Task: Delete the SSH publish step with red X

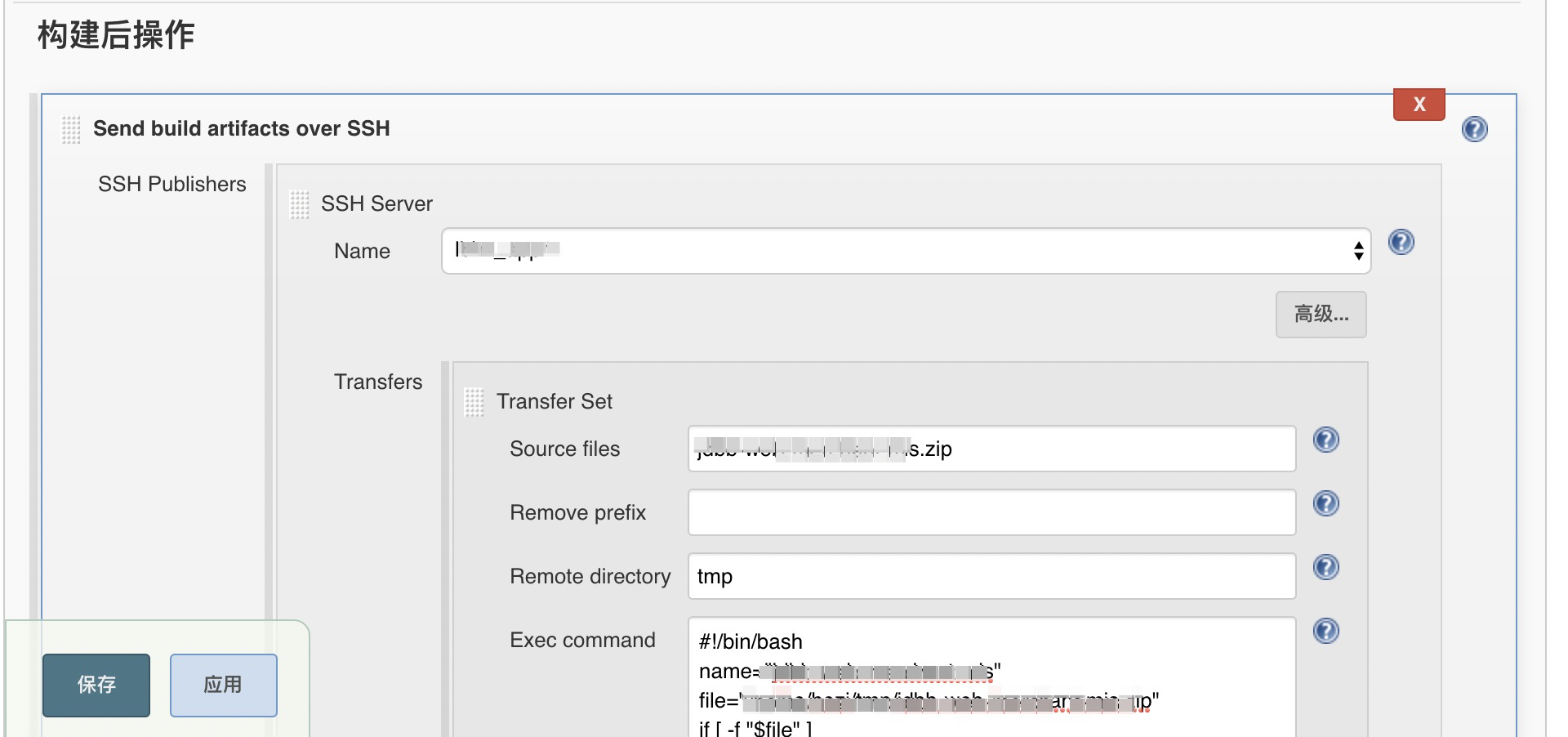Action: point(1419,105)
